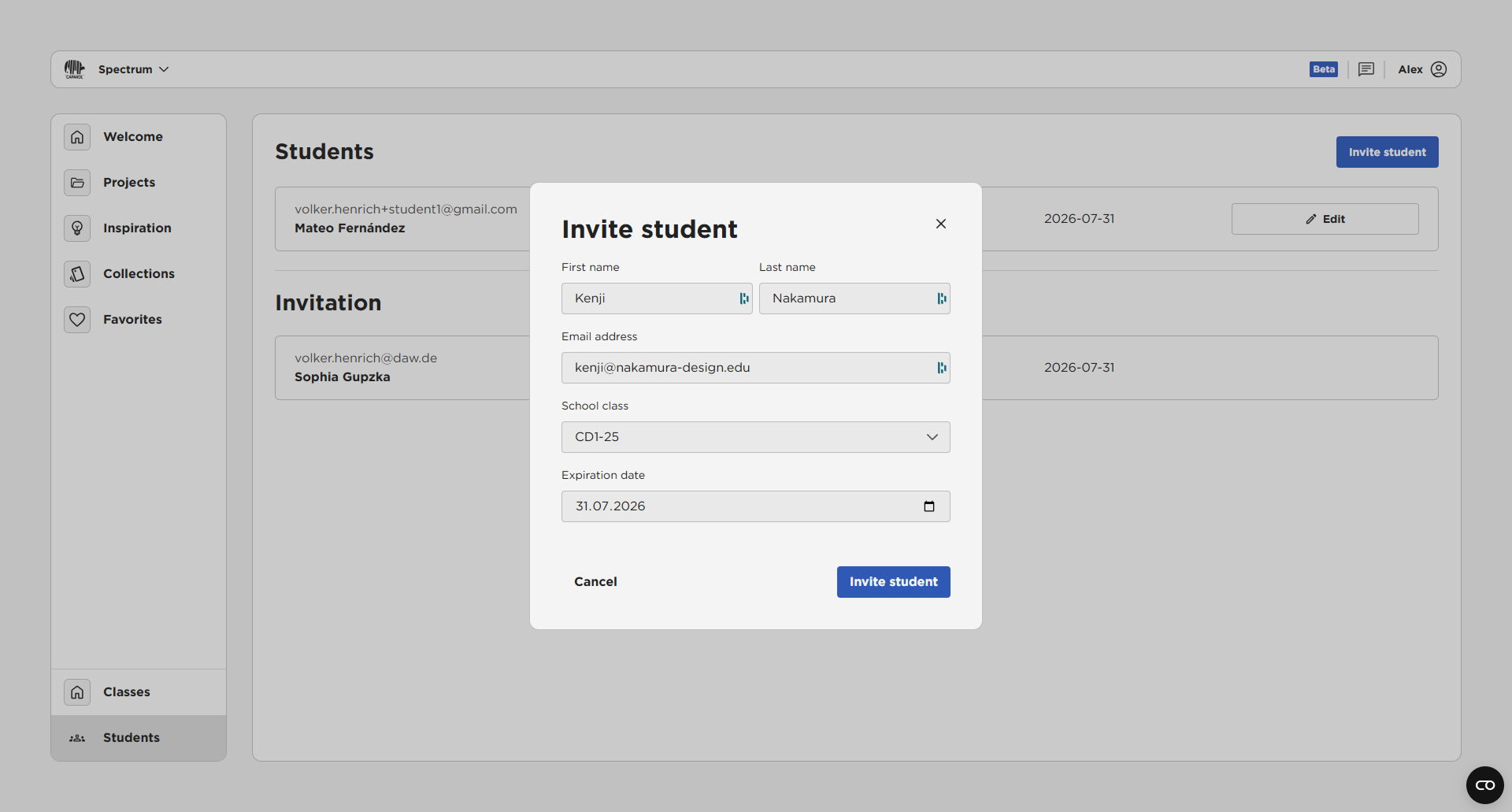
Task: Select Favorites heart item in sidebar
Action: tap(132, 320)
